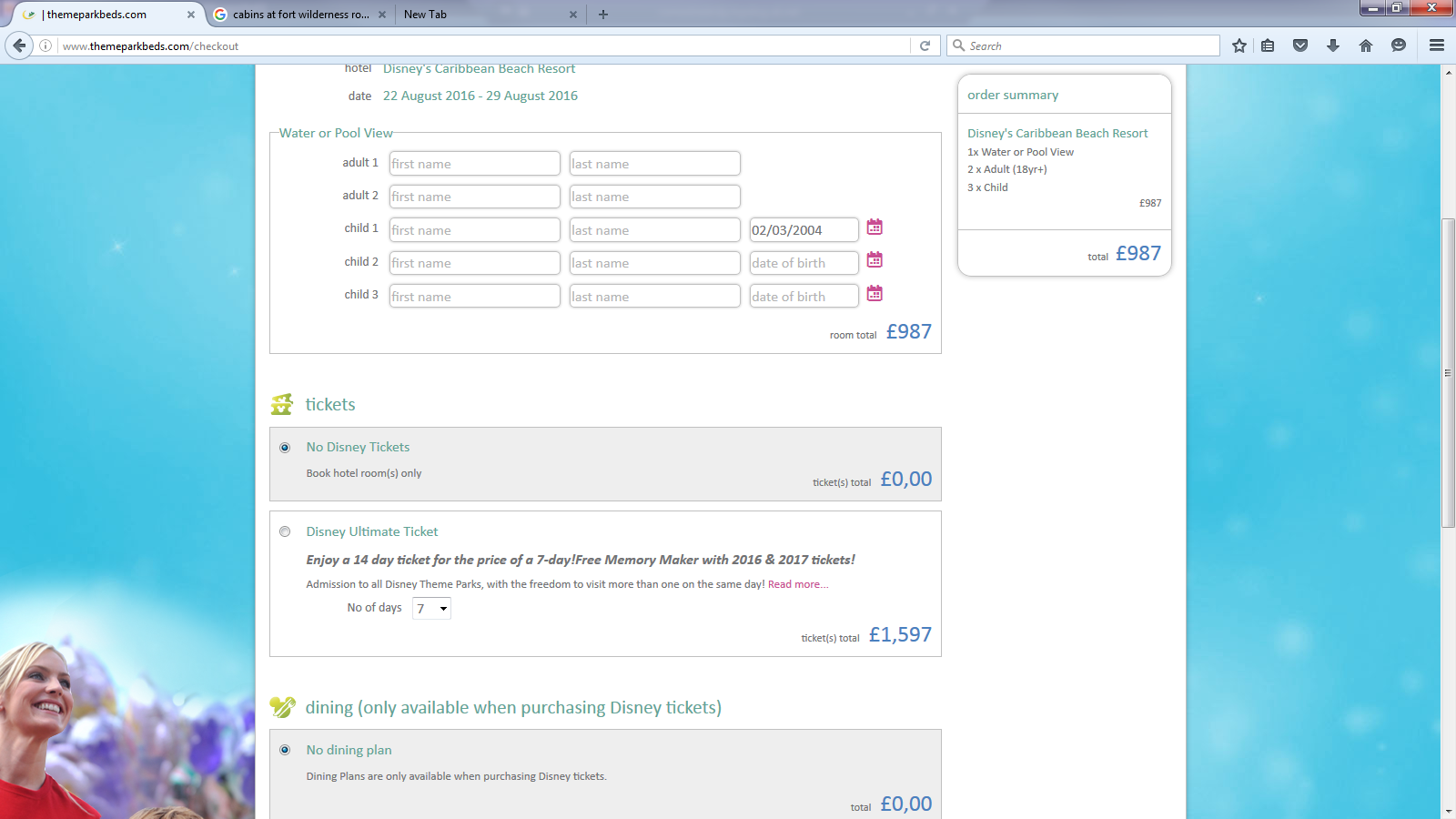Click the '3 x Child' summary line
Viewport: 1456px width, 819px height.
[x=987, y=187]
